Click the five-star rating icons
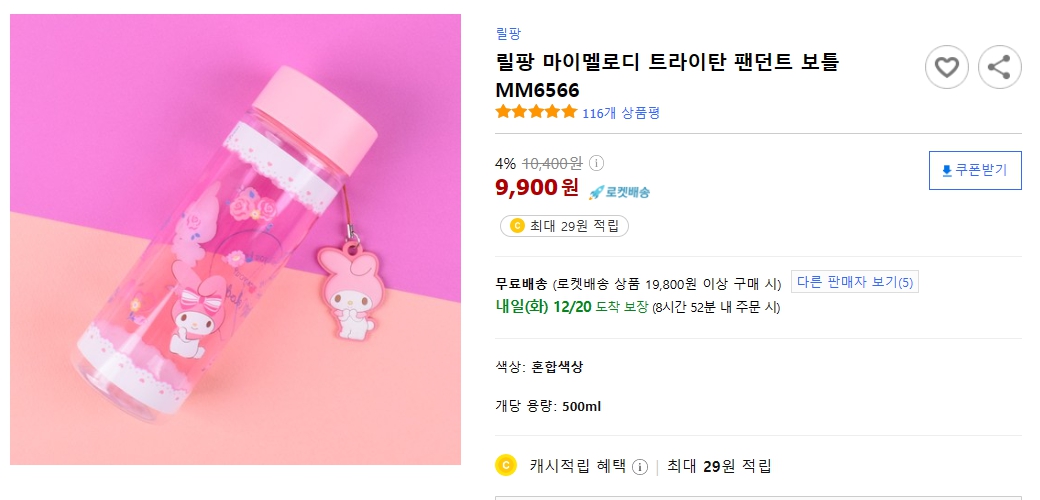The image size is (1040, 500). (536, 112)
